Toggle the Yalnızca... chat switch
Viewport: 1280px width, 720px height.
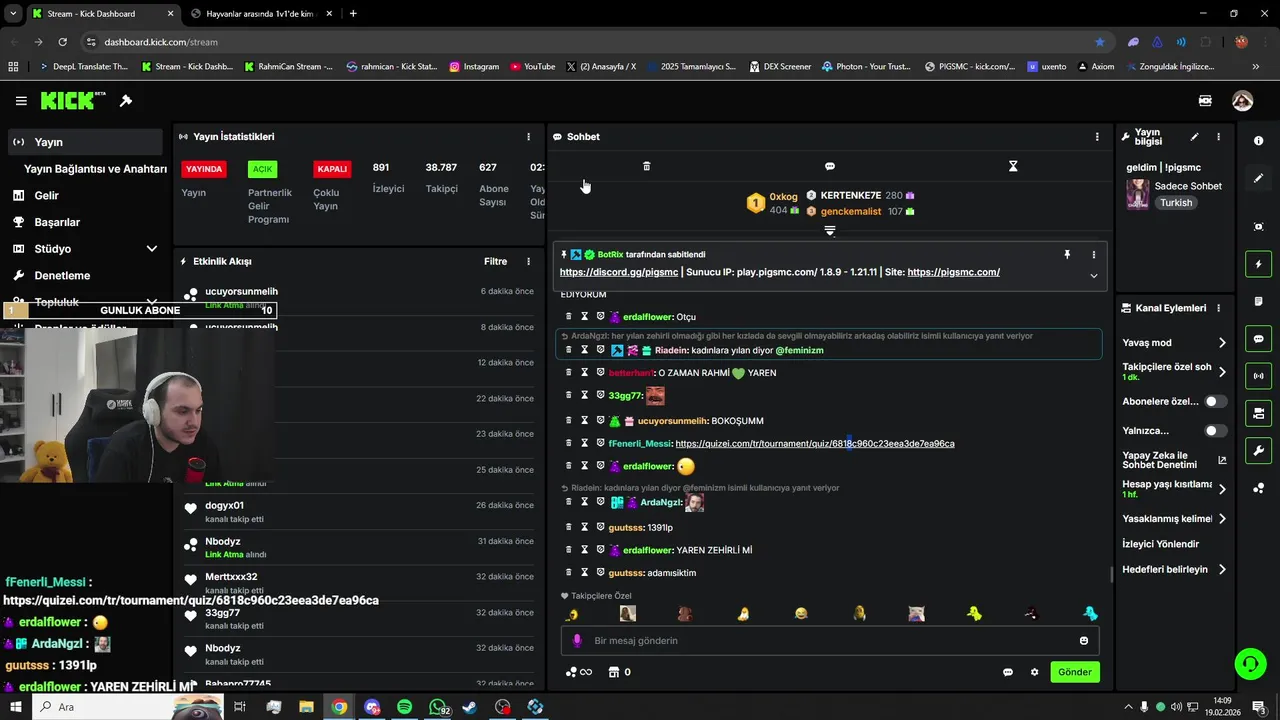tap(1215, 431)
